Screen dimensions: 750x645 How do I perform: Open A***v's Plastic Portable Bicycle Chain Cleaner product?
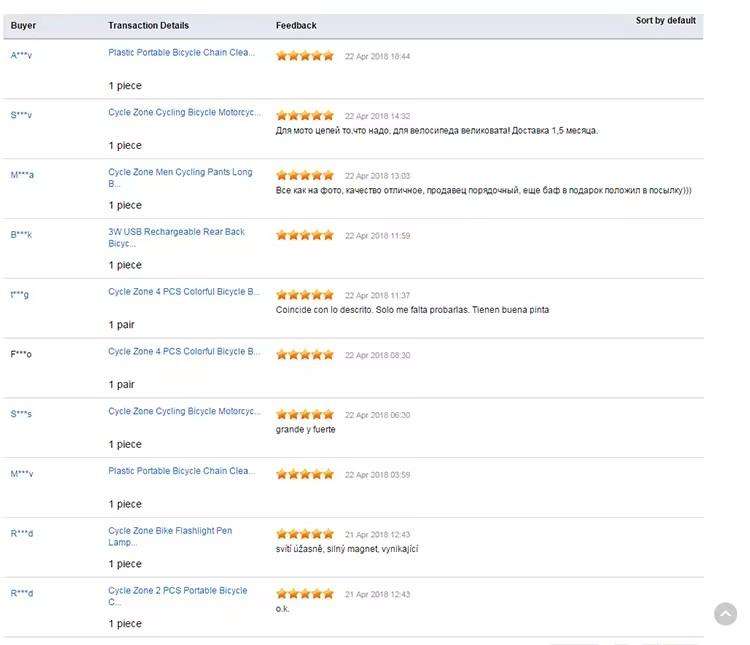pyautogui.click(x=181, y=53)
